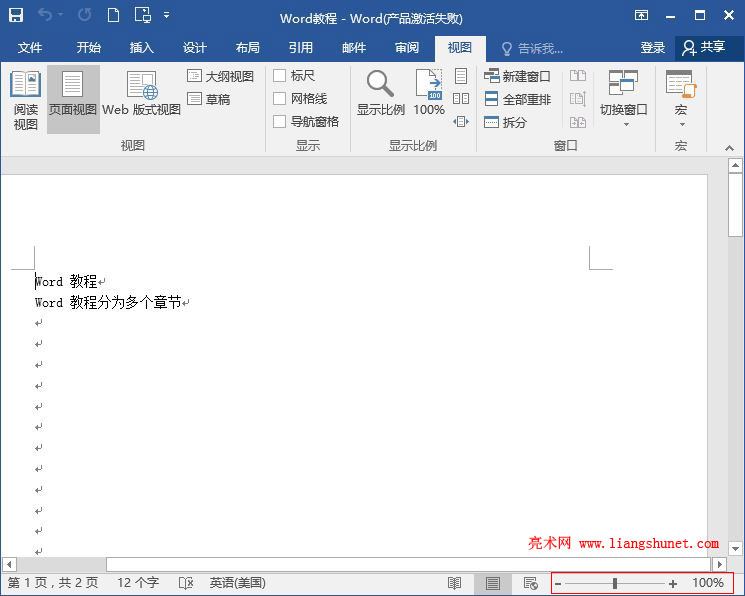This screenshot has width=745, height=596.
Task: Click the horizontal scrollbar right arrow
Action: 719,565
